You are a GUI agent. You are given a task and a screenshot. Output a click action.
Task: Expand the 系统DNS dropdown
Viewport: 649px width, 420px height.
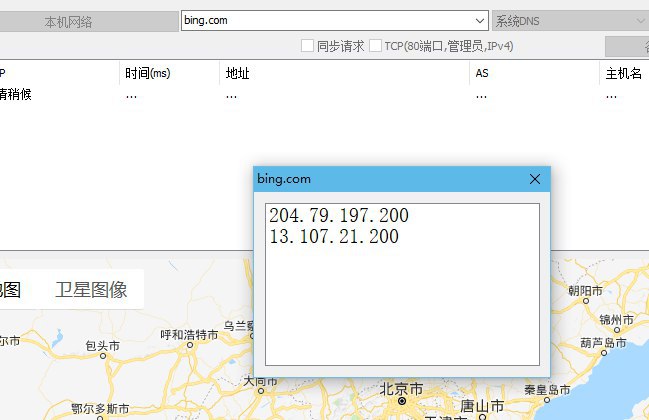coord(639,20)
